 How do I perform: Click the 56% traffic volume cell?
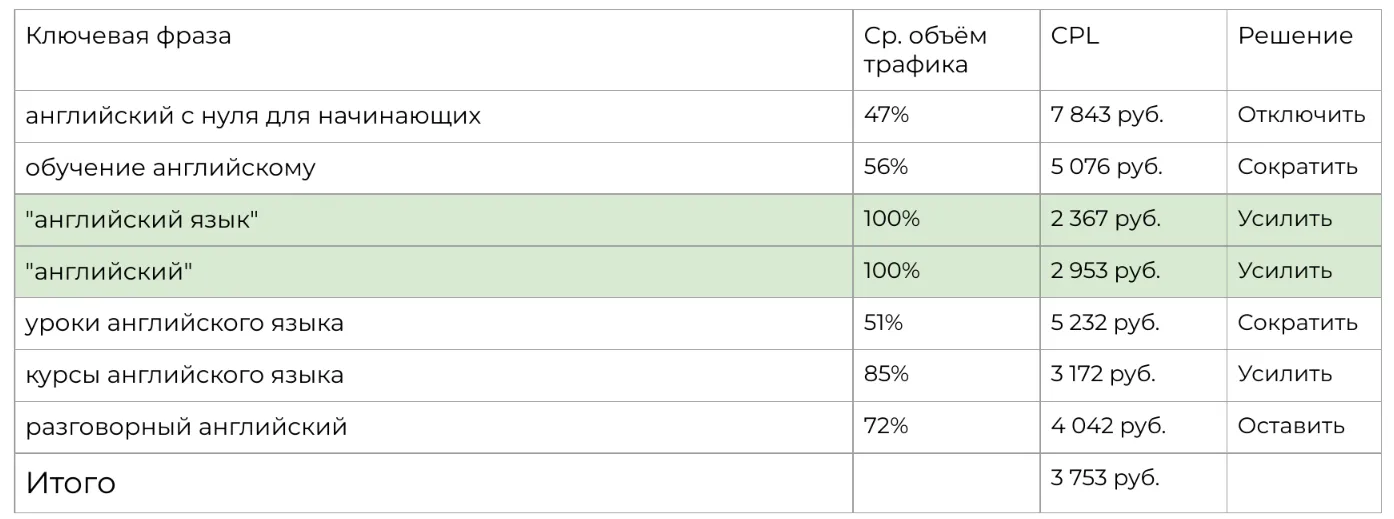coord(886,167)
